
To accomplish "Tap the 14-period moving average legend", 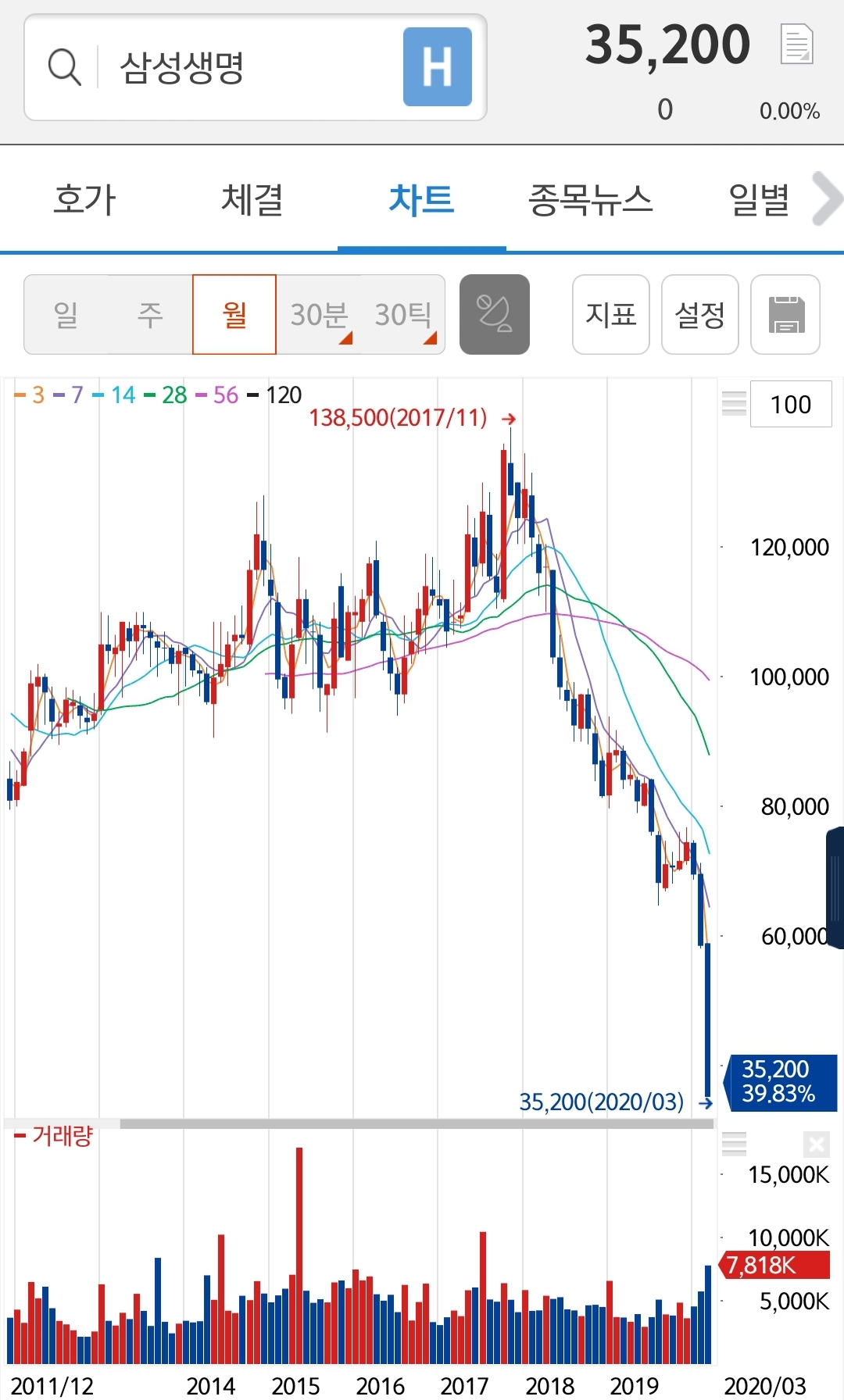I will 114,395.
